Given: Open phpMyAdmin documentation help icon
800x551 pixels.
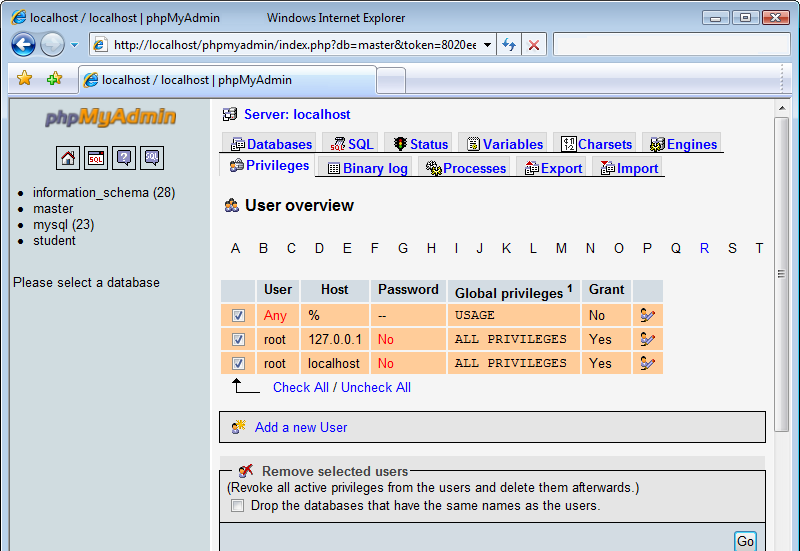Looking at the screenshot, I should (124, 158).
